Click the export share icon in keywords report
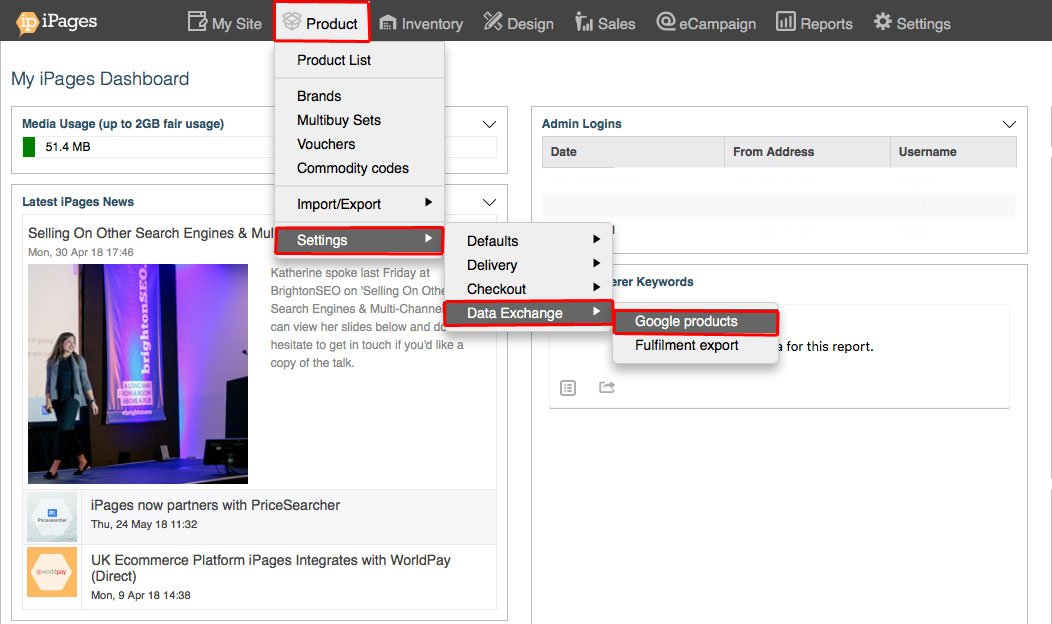This screenshot has height=624, width=1052. 607,387
